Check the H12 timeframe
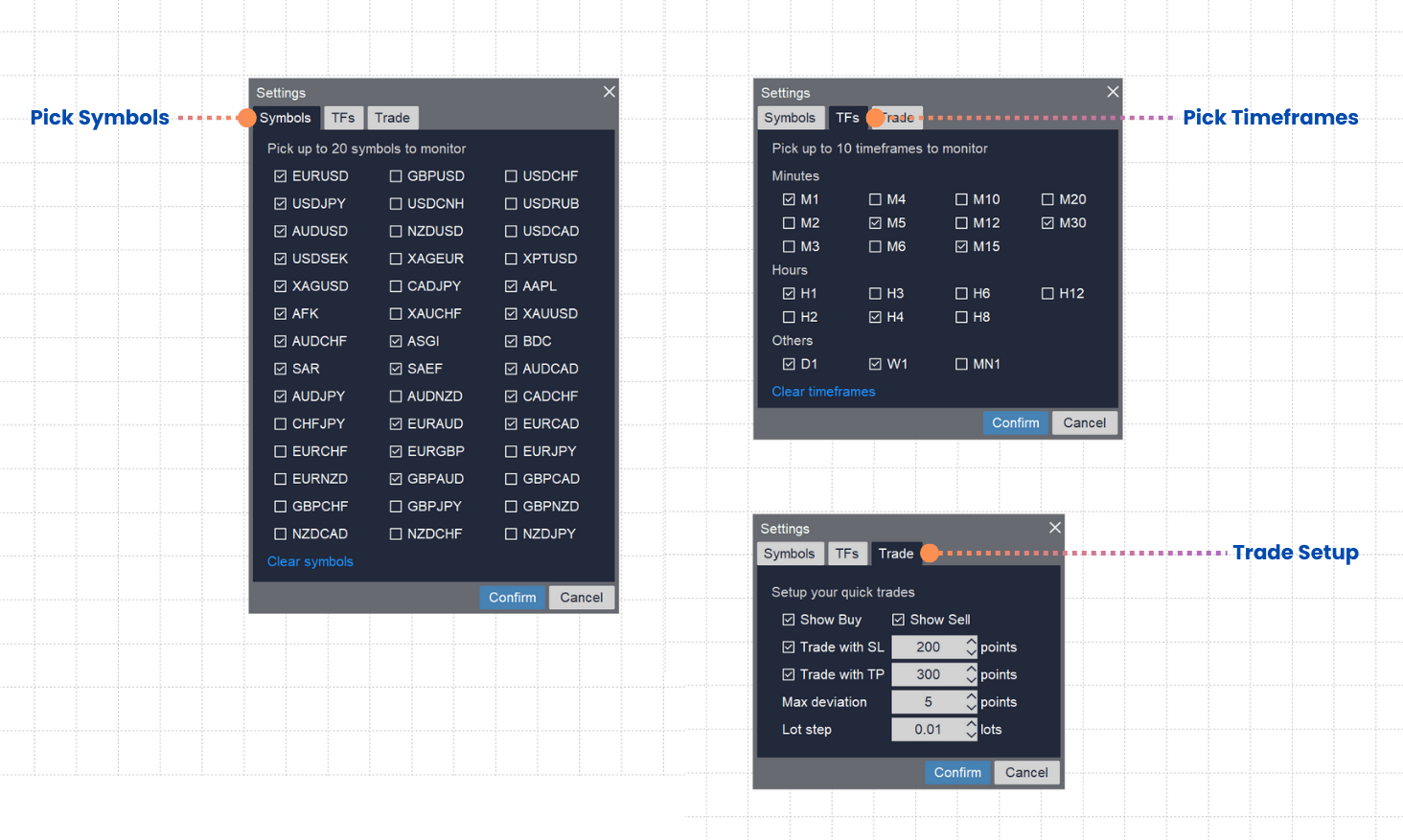Image resolution: width=1403 pixels, height=840 pixels. coord(1047,293)
